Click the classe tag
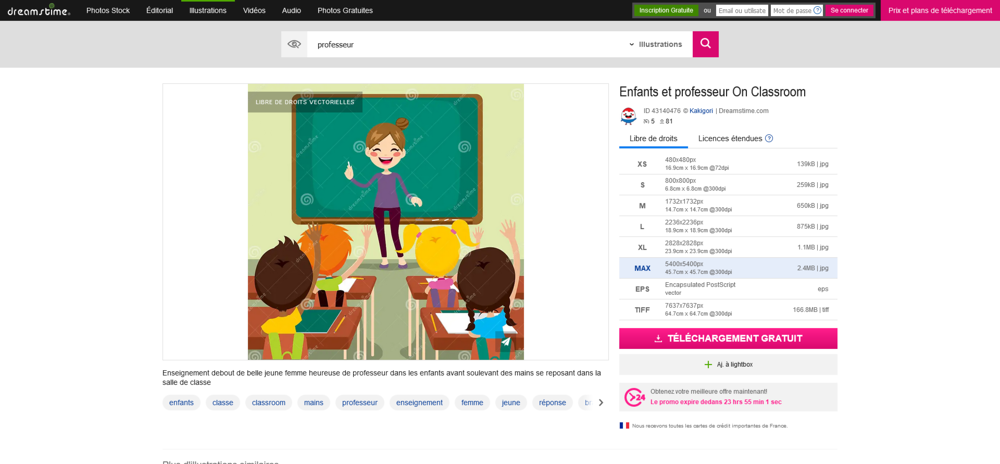 [223, 402]
